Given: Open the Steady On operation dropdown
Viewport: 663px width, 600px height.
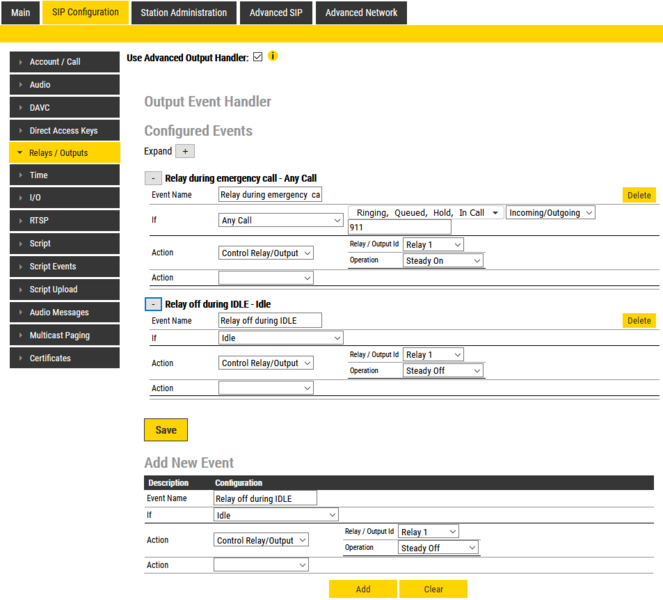Looking at the screenshot, I should (443, 260).
